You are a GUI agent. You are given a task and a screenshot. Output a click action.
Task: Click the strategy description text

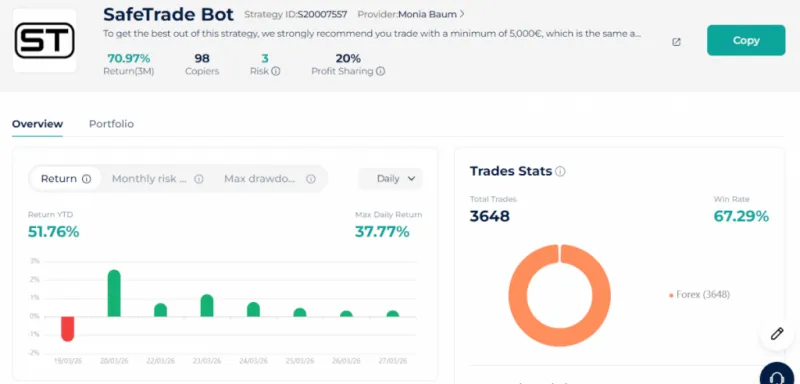point(372,34)
